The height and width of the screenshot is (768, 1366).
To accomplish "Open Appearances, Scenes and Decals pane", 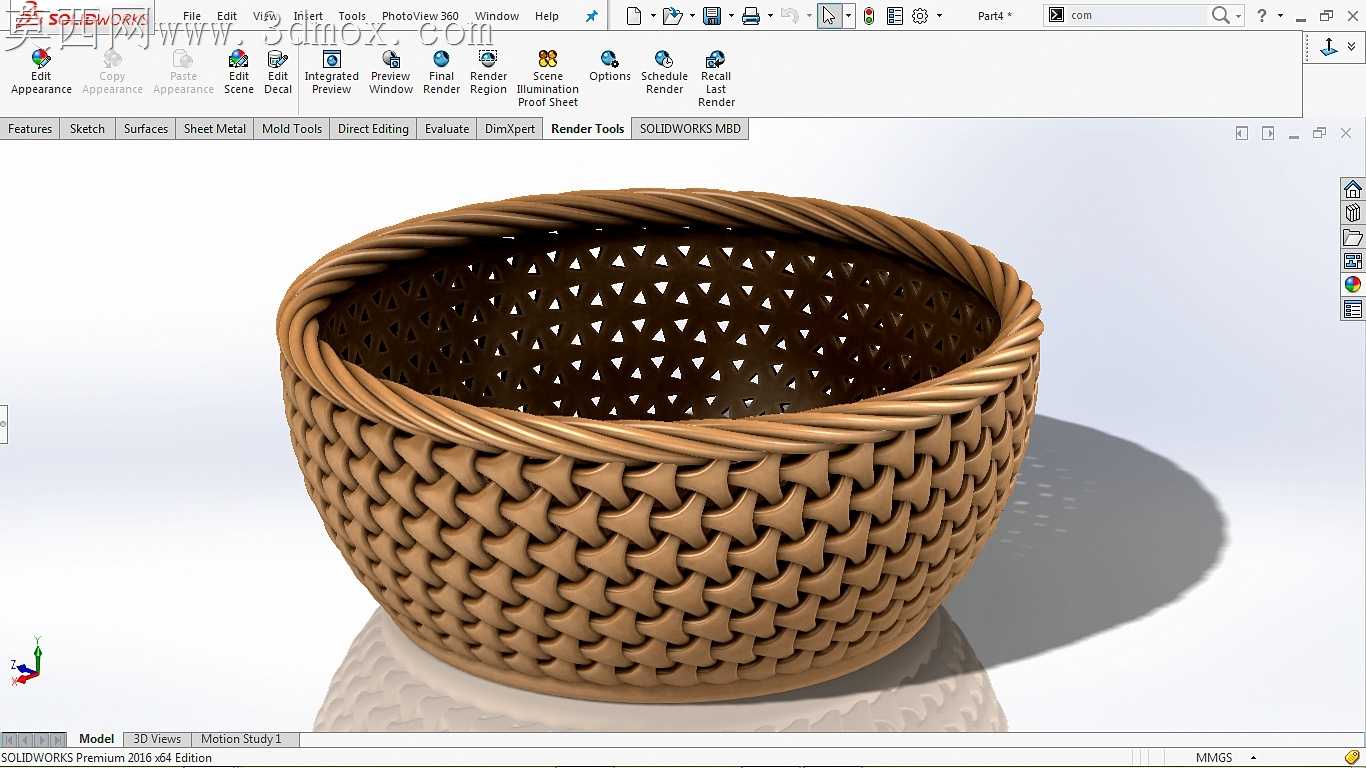I will (x=1353, y=285).
